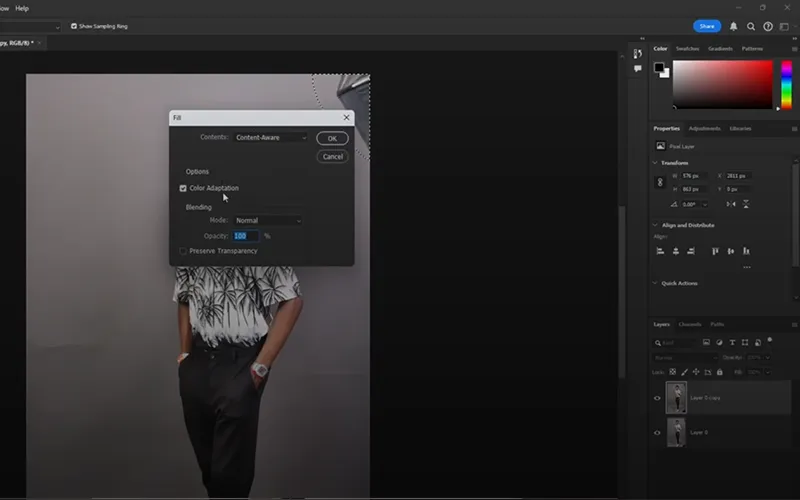Switch to the Channels tab
The width and height of the screenshot is (800, 500).
690,324
